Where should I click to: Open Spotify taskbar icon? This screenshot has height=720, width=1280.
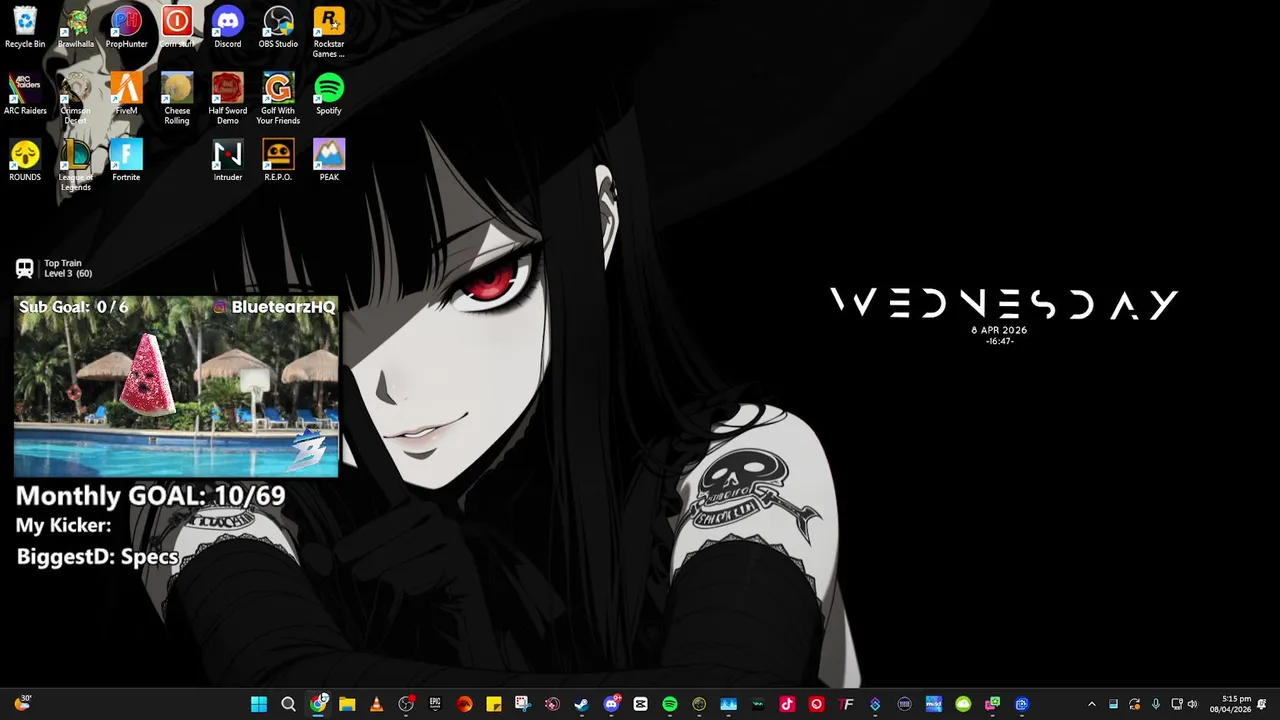tap(670, 704)
